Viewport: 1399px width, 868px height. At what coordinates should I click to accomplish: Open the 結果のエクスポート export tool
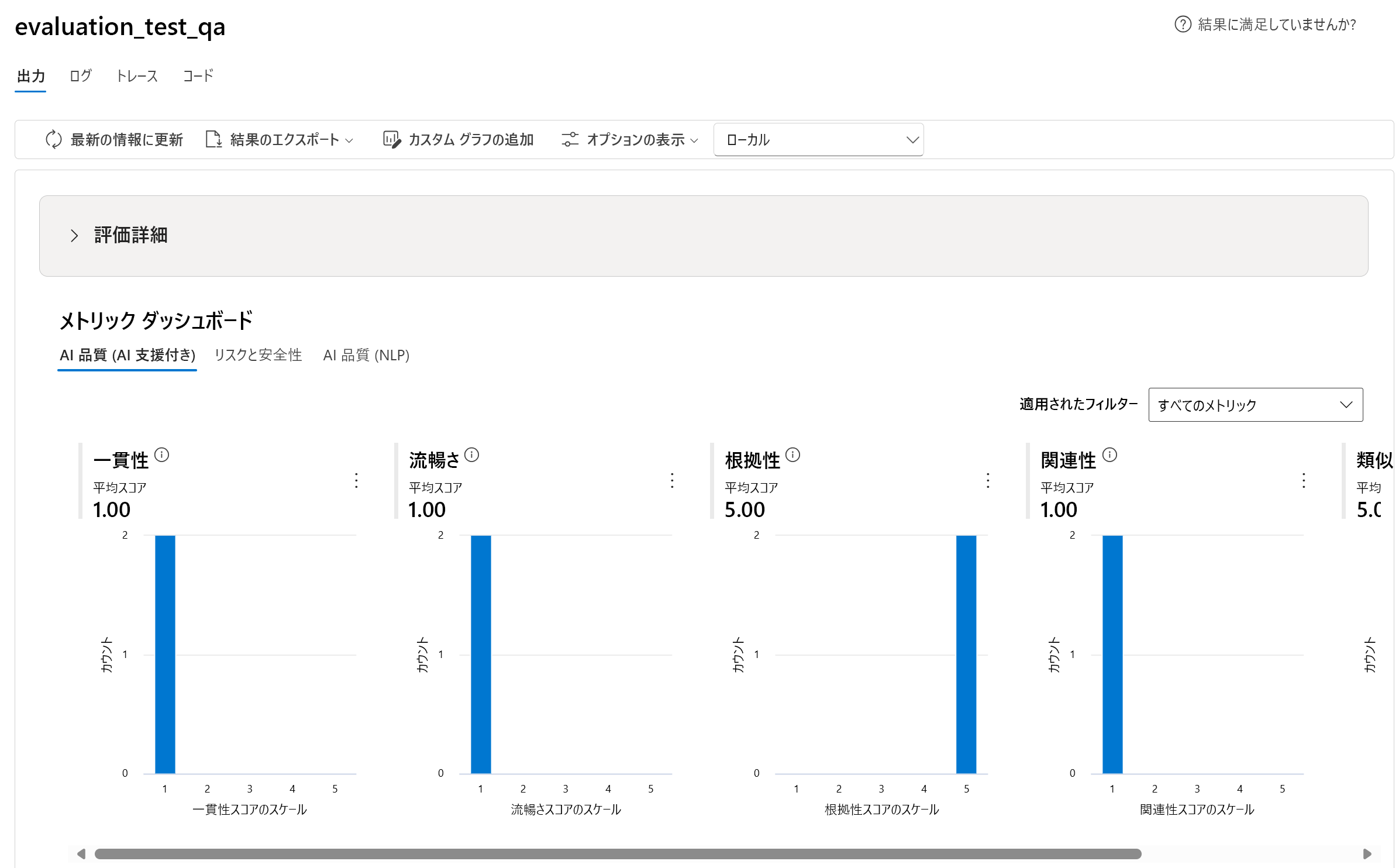coord(214,139)
